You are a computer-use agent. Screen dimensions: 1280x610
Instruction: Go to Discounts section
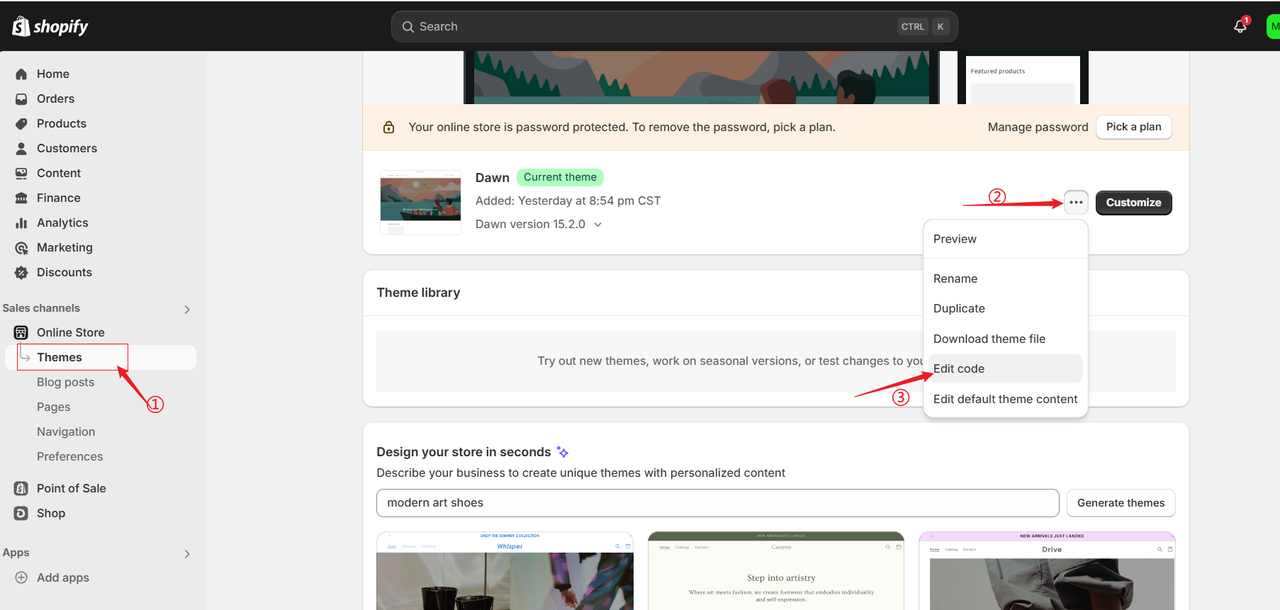click(x=64, y=272)
